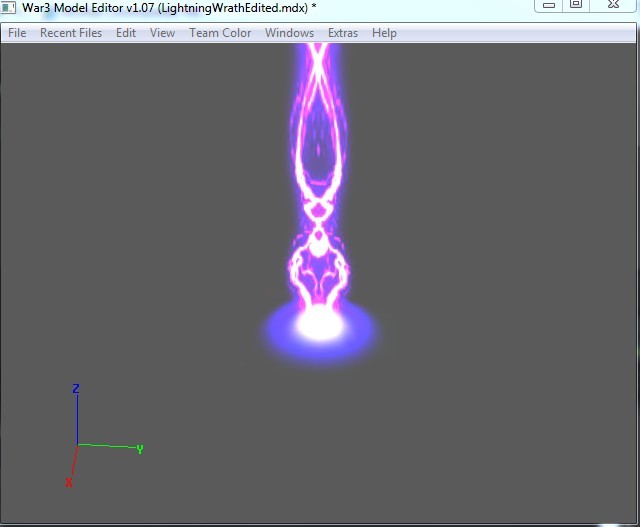Open the Team Color menu
The height and width of the screenshot is (527, 640).
click(220, 33)
